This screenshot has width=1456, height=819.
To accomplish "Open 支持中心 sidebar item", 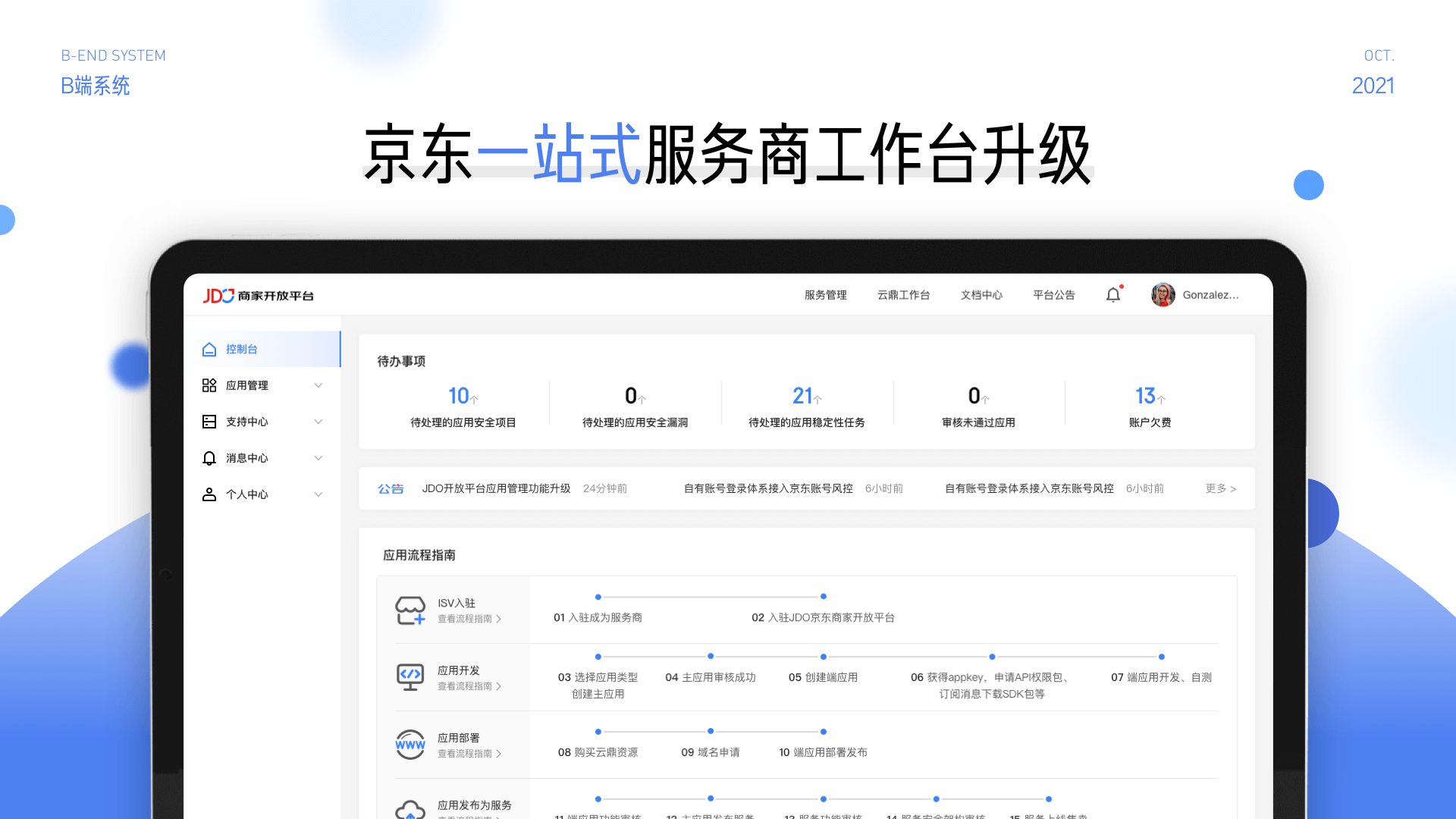I will (262, 422).
